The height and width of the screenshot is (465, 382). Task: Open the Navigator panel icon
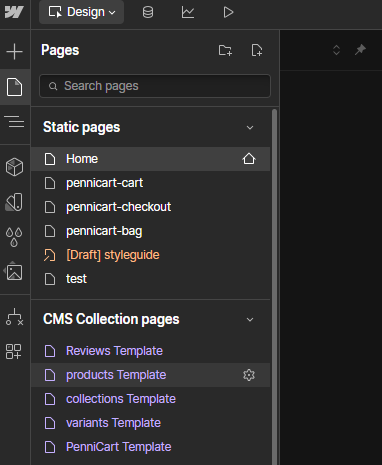(x=14, y=121)
